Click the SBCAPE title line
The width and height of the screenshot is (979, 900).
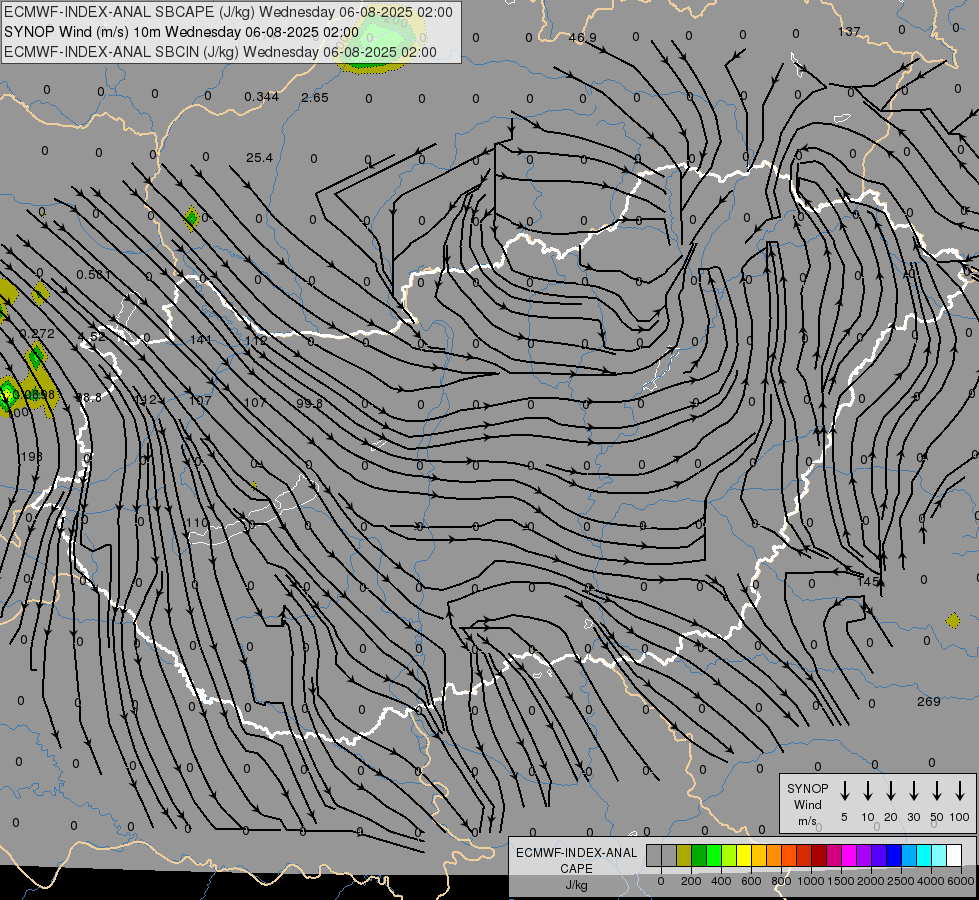(228, 12)
